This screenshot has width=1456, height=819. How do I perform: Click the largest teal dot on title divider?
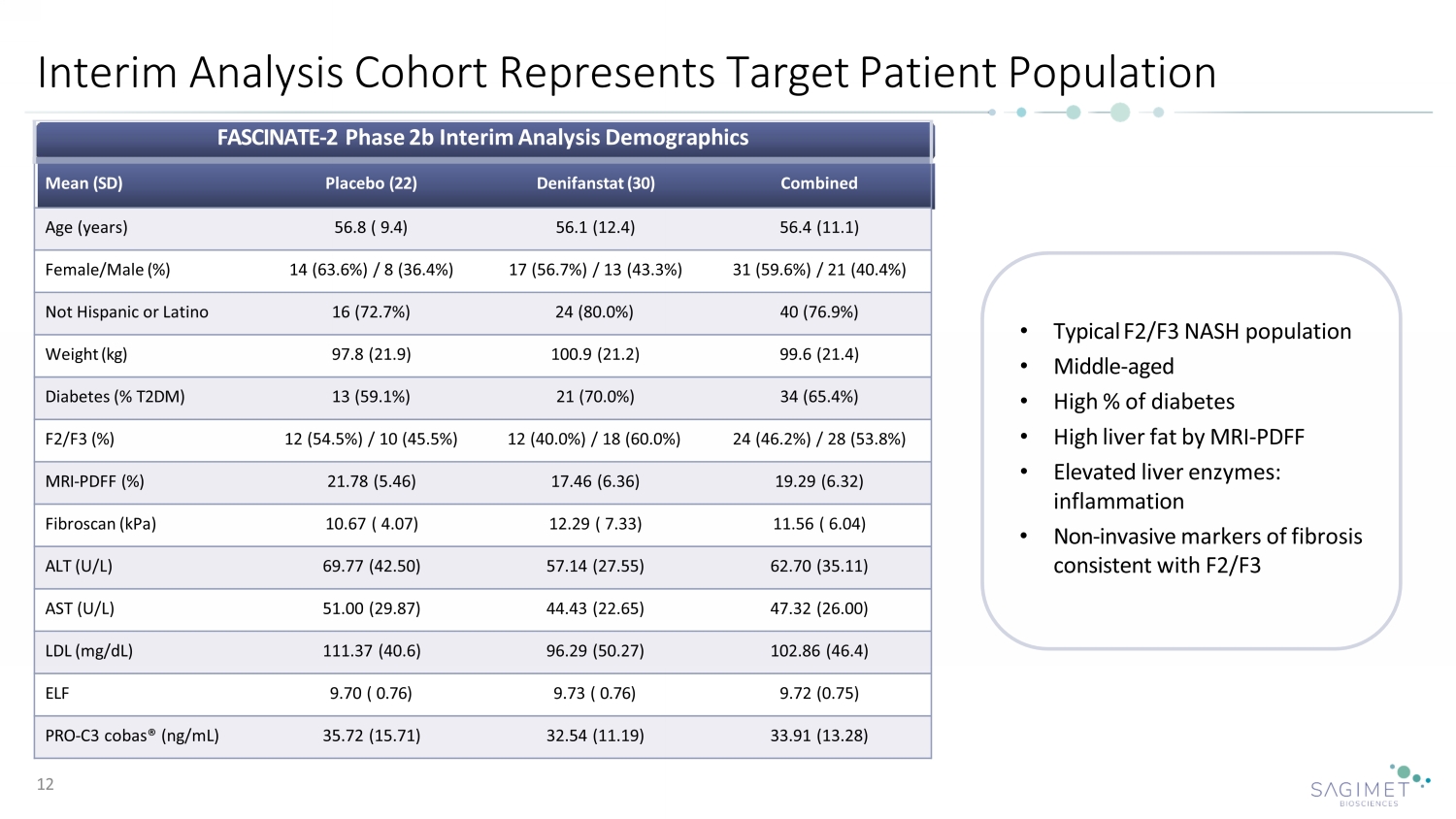[1119, 113]
